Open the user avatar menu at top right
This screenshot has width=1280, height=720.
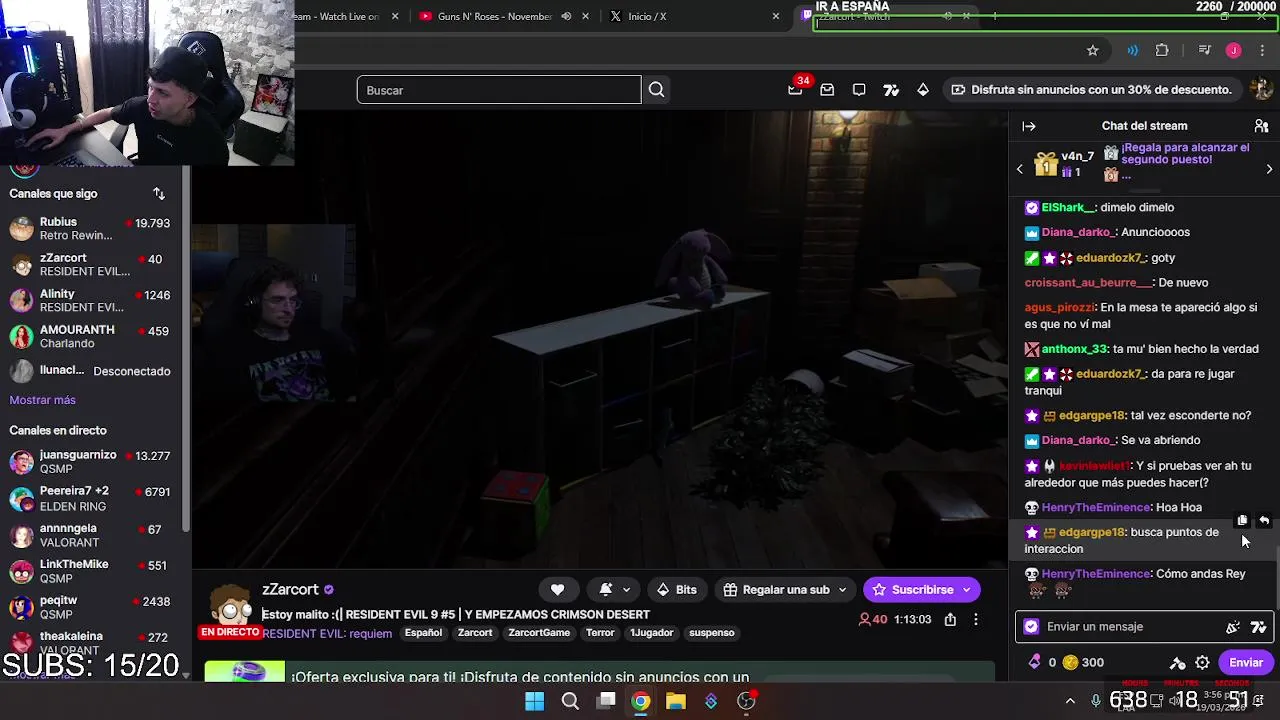pyautogui.click(x=1261, y=89)
